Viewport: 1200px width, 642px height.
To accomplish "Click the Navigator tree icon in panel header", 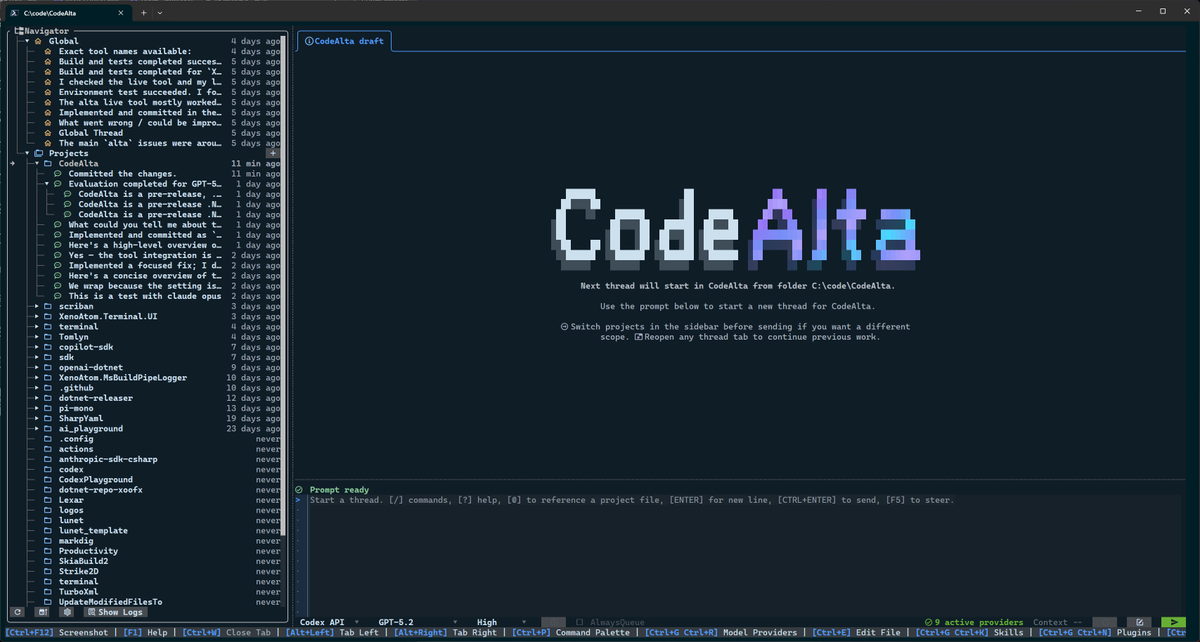I will [19, 31].
